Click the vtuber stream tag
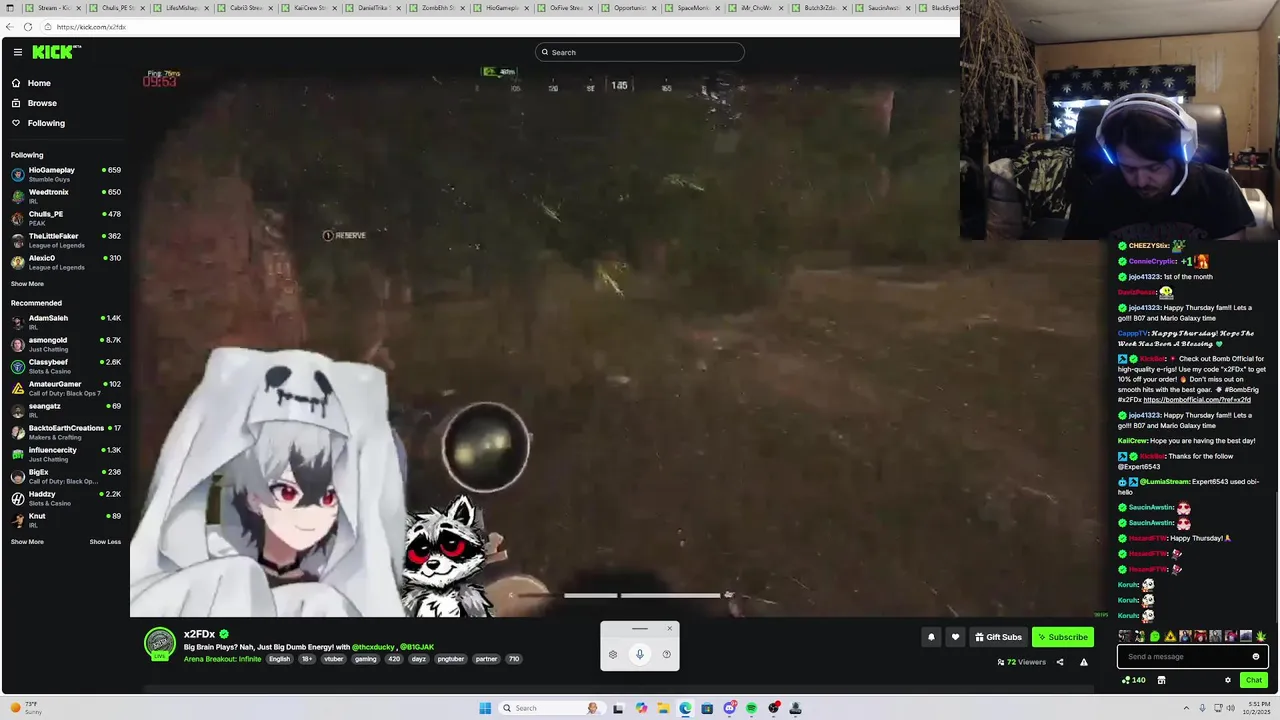Image resolution: width=1280 pixels, height=720 pixels. point(333,659)
